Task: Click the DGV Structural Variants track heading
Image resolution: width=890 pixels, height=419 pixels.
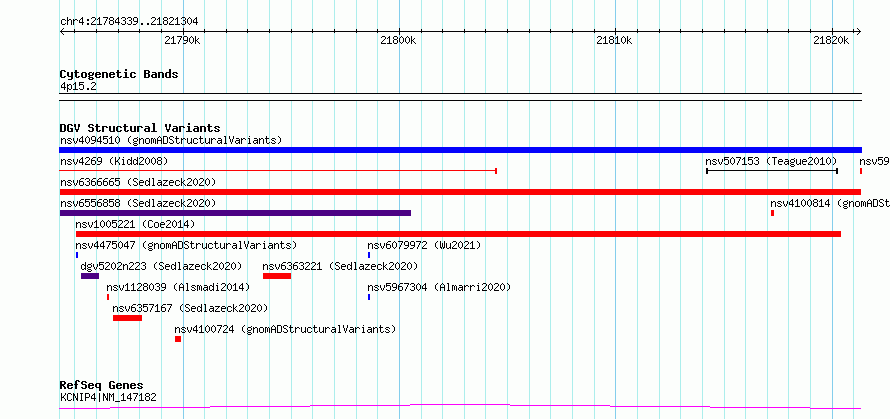Action: coord(140,128)
